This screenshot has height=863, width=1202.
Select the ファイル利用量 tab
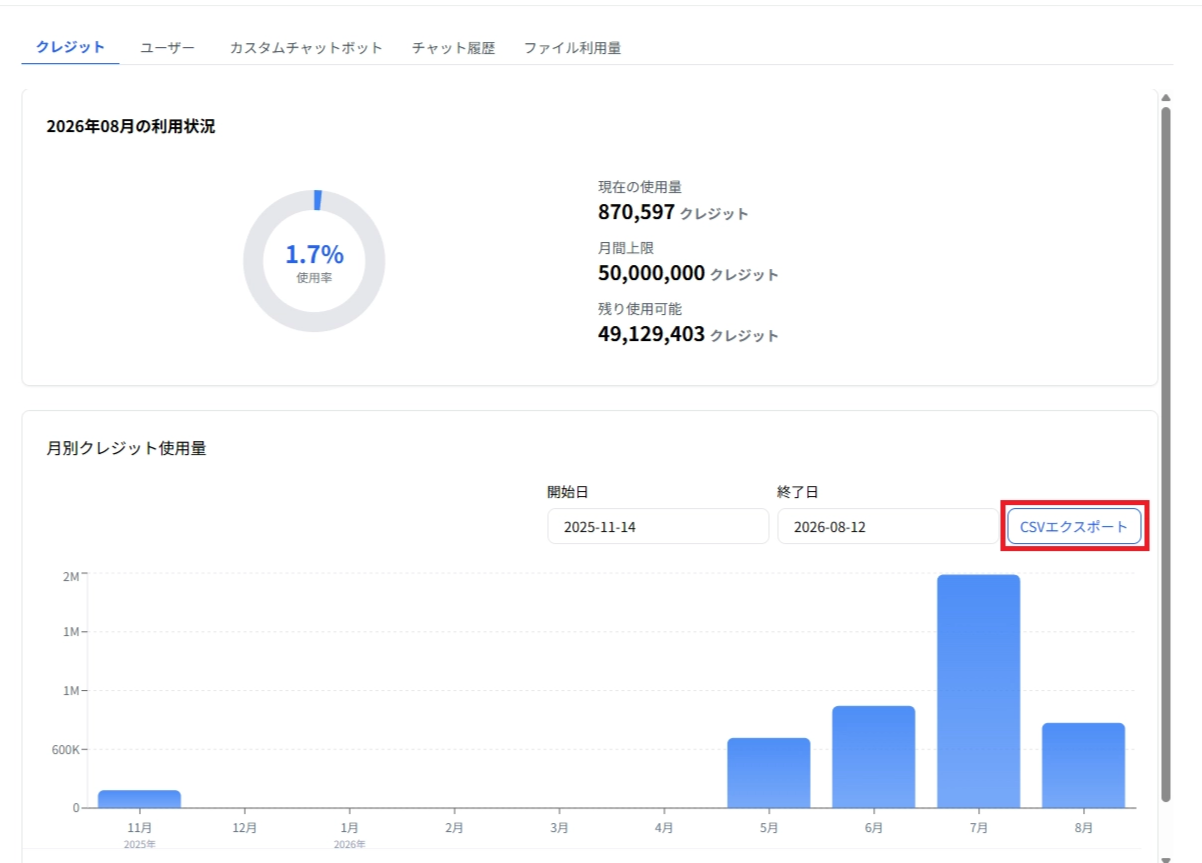[x=573, y=47]
